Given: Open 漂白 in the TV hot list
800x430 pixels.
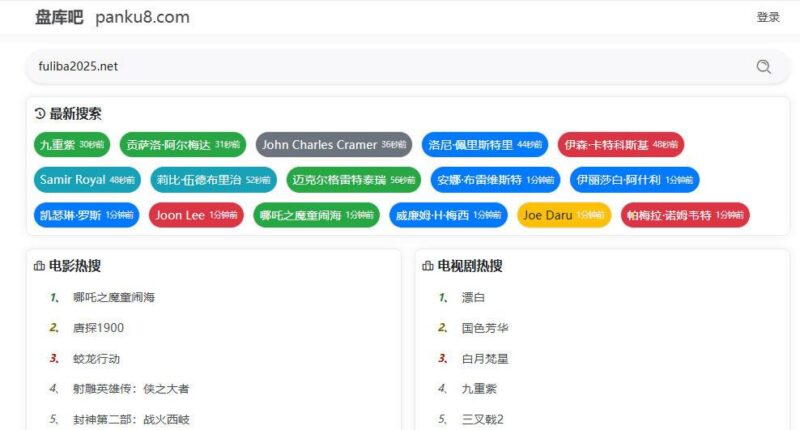Looking at the screenshot, I should coord(473,297).
